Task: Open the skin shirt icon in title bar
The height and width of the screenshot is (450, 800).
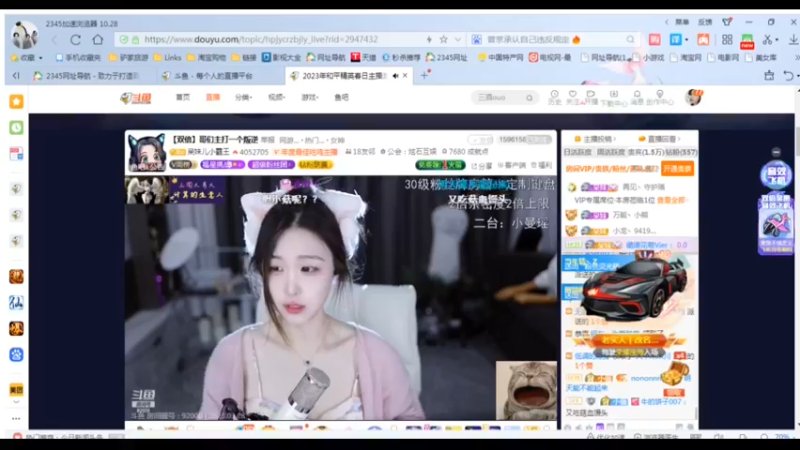Action: (x=727, y=22)
